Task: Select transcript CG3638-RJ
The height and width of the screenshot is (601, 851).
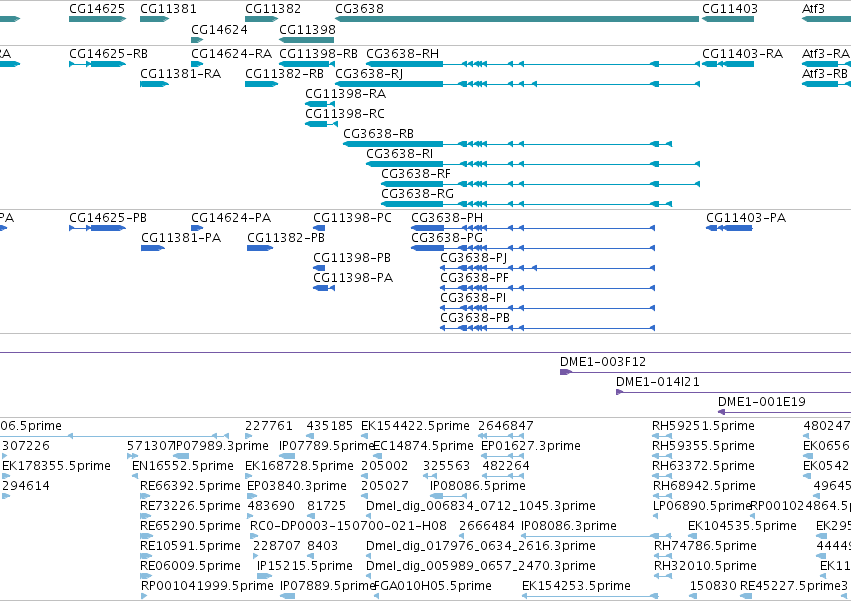Action: point(369,74)
